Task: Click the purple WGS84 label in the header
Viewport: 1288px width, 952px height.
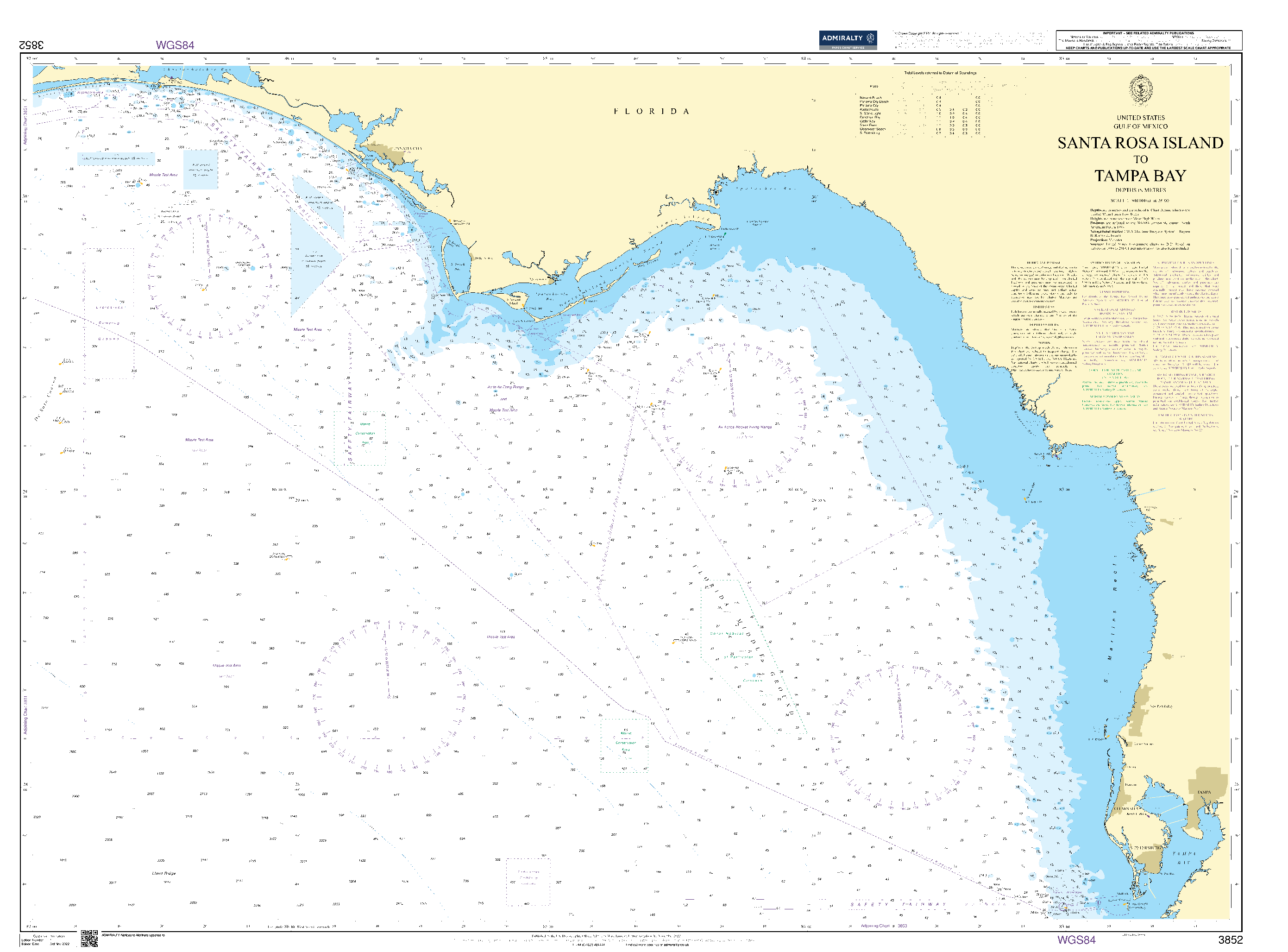Action: pyautogui.click(x=175, y=45)
